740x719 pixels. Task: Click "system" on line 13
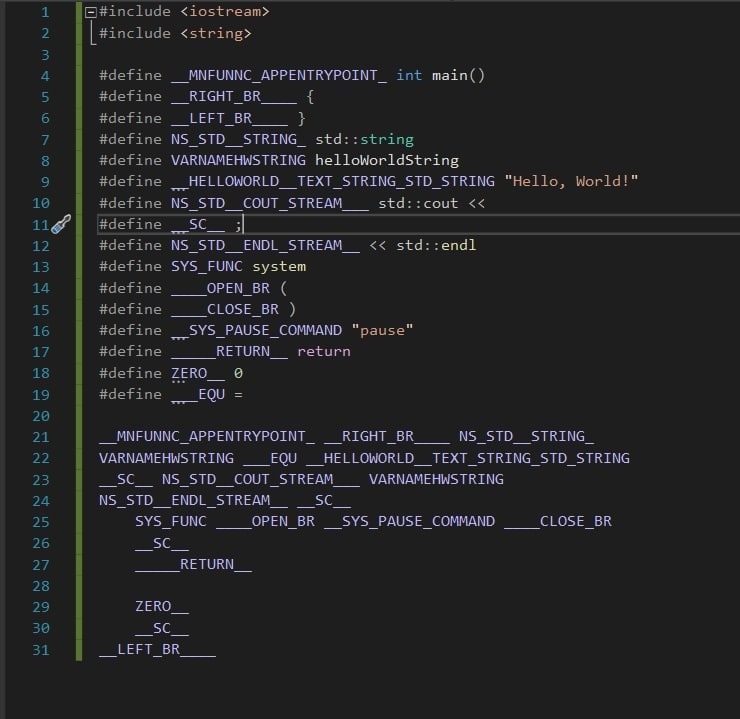click(279, 267)
